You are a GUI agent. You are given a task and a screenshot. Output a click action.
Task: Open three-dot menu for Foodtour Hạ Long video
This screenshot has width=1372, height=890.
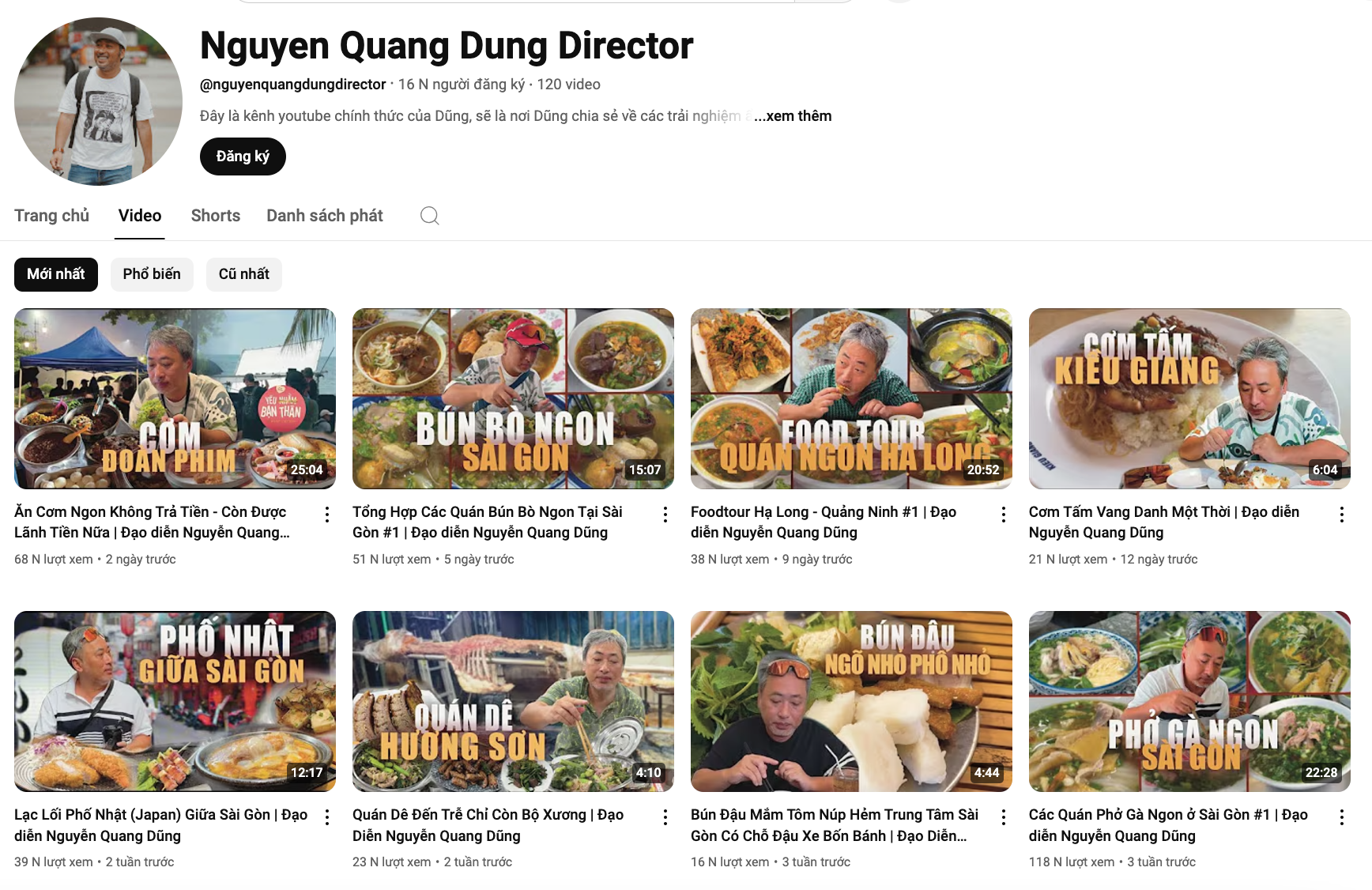coord(1004,515)
